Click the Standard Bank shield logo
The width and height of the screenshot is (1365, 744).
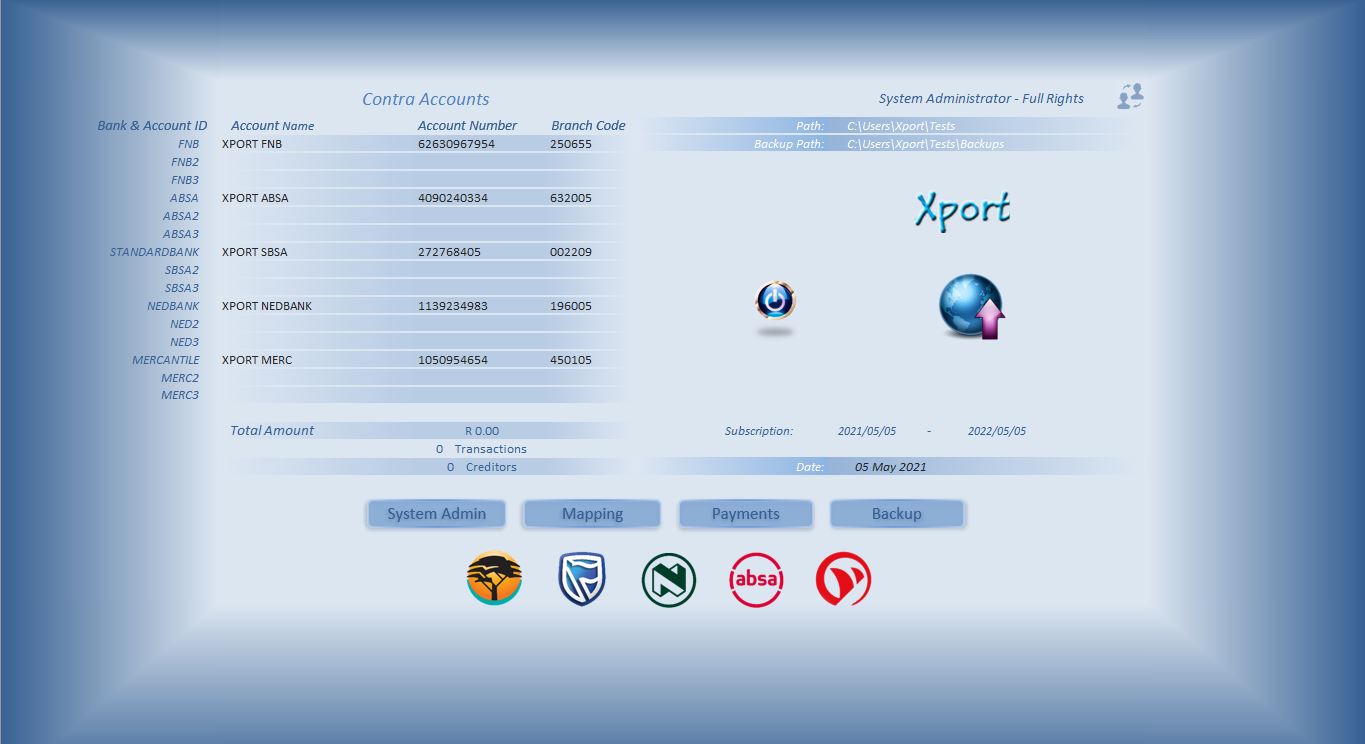[x=581, y=579]
